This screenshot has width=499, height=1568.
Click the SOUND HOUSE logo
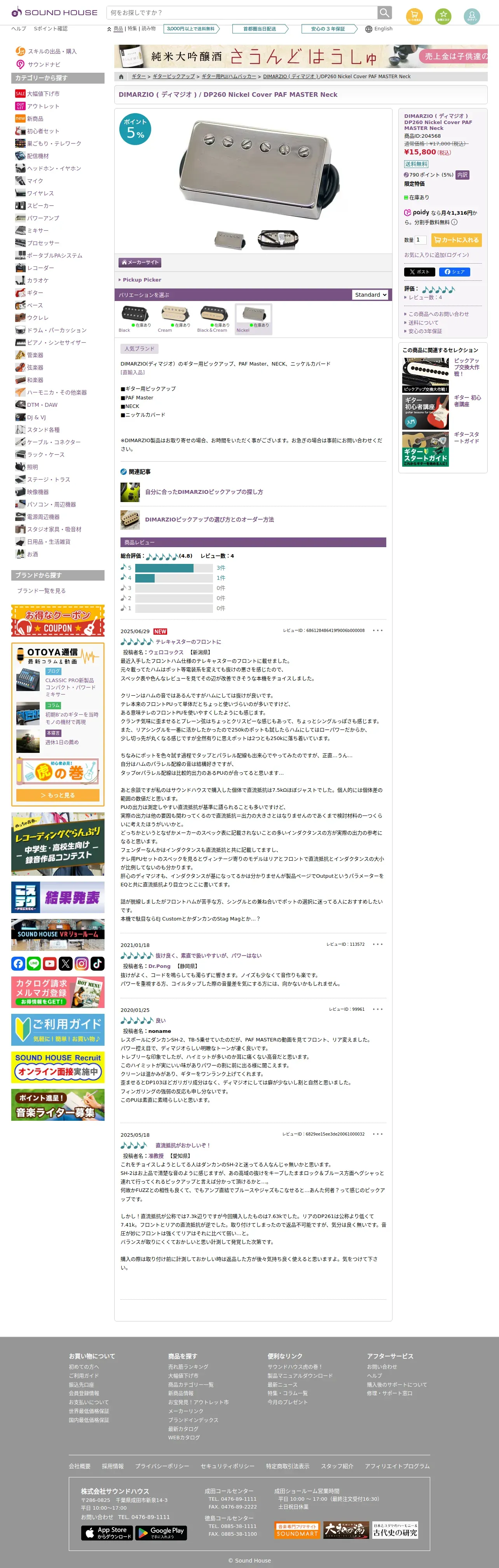(x=54, y=12)
